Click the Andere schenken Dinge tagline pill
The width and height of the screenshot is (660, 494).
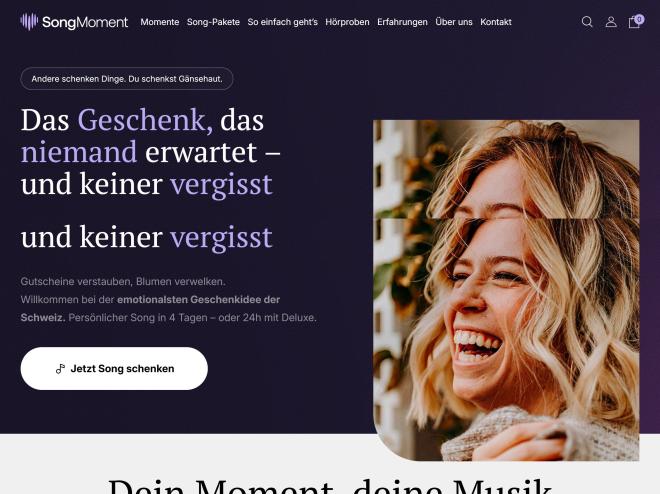point(127,79)
